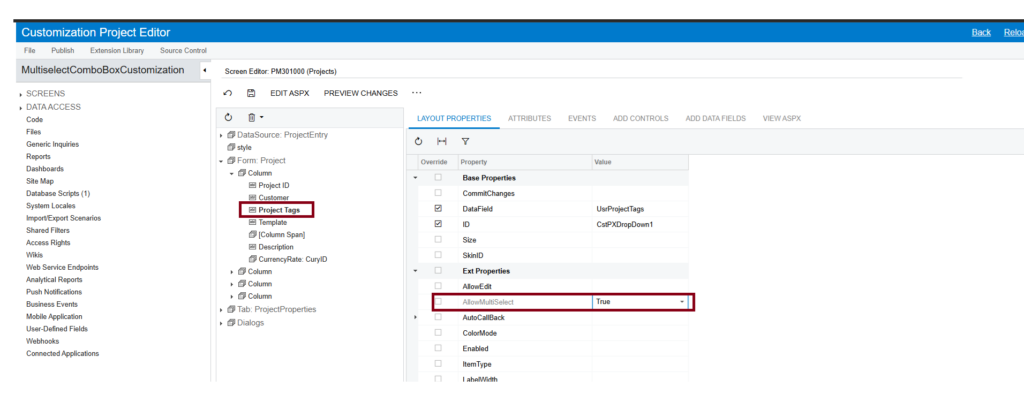This screenshot has width=1024, height=395.
Task: Expand the Dialogs node
Action: 221,323
